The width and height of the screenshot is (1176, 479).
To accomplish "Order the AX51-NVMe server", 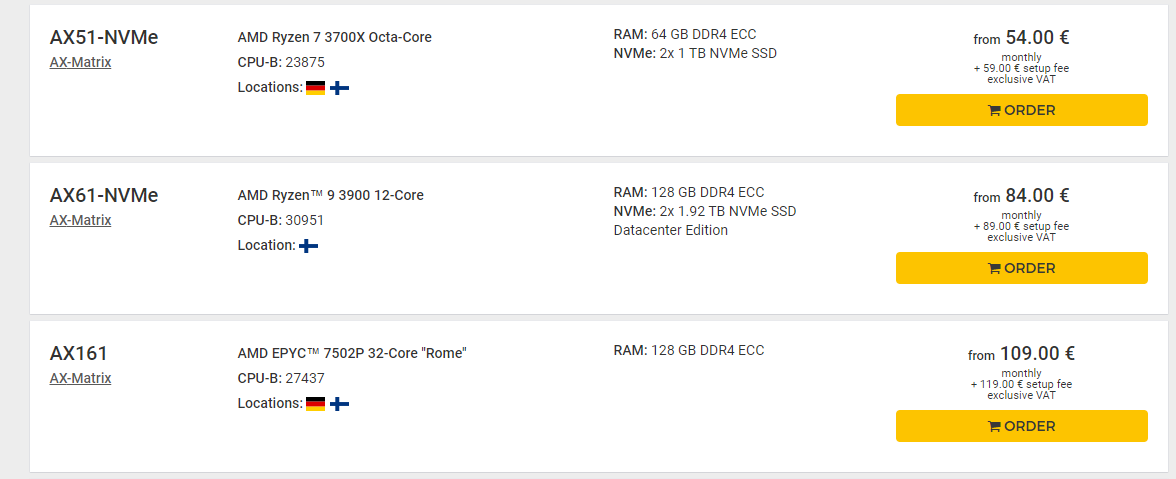I will 1022,110.
